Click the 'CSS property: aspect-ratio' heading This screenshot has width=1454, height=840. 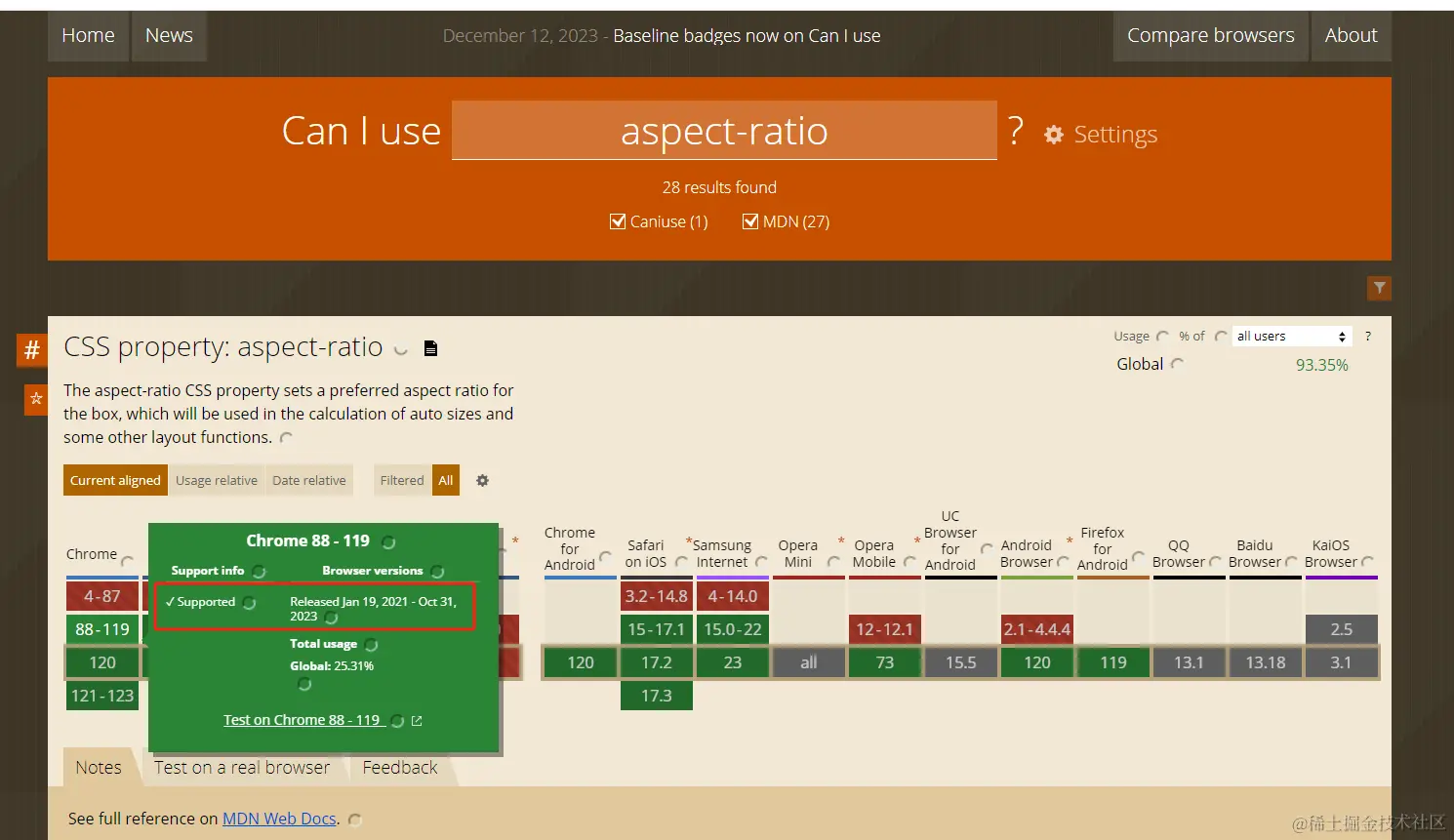pyautogui.click(x=223, y=347)
